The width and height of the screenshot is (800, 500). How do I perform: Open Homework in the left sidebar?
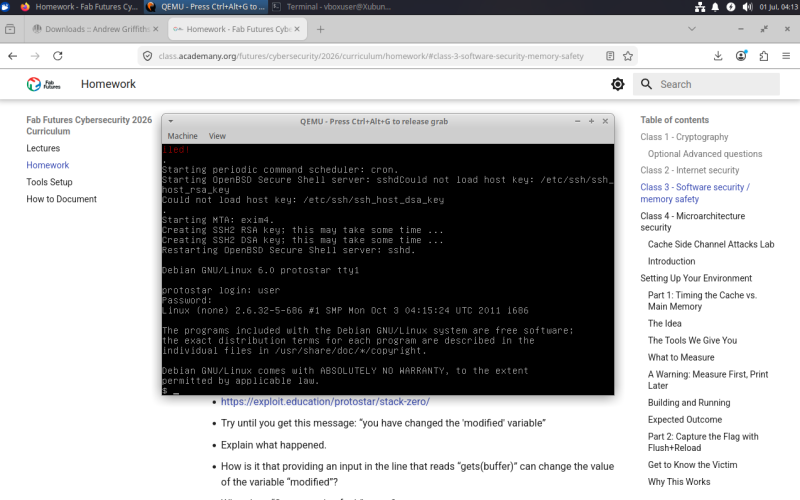tap(47, 165)
